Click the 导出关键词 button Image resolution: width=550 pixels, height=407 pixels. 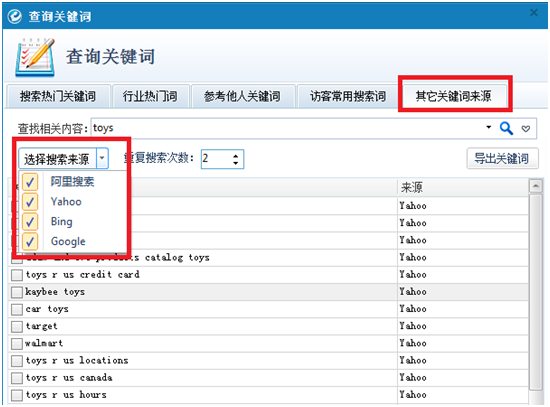(x=502, y=159)
